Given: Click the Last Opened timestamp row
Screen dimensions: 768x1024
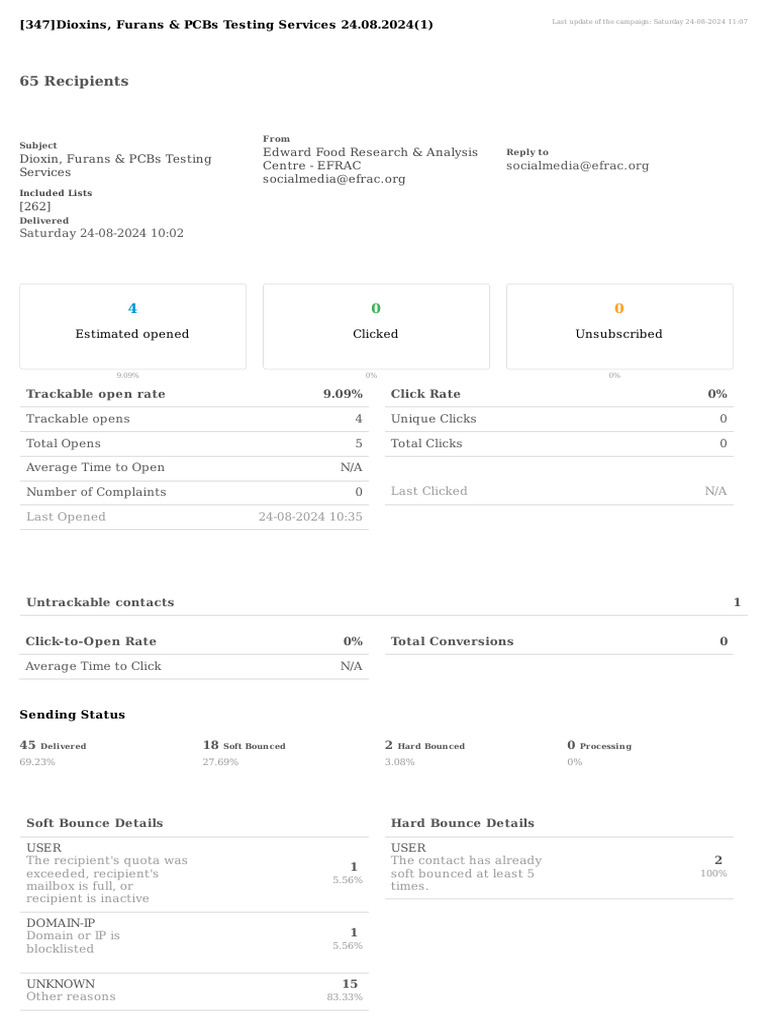Looking at the screenshot, I should point(194,517).
